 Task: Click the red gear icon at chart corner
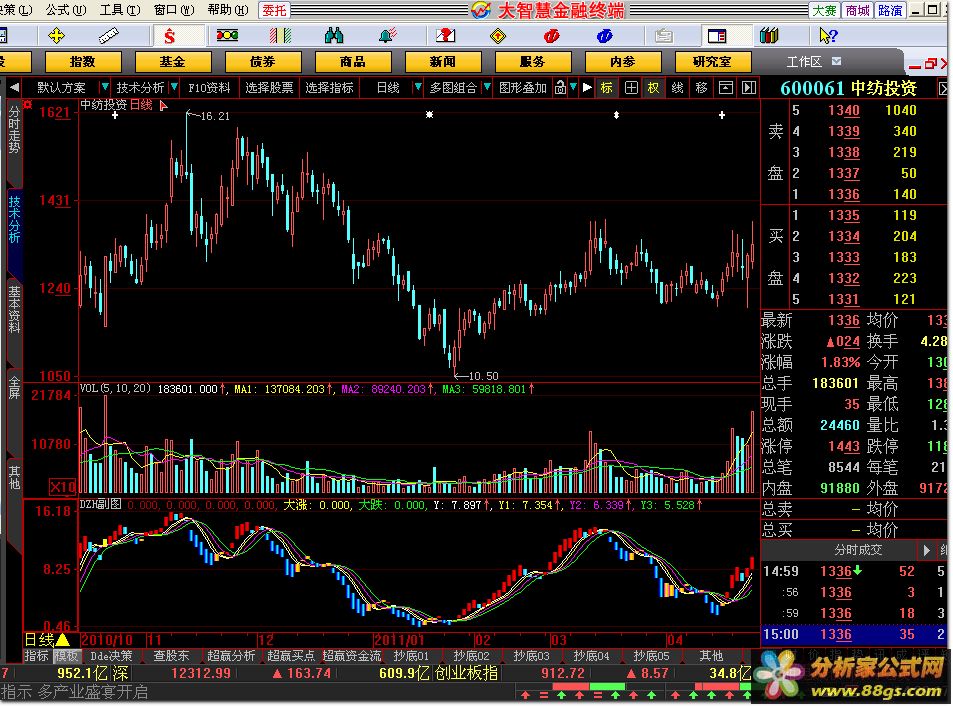[27, 105]
